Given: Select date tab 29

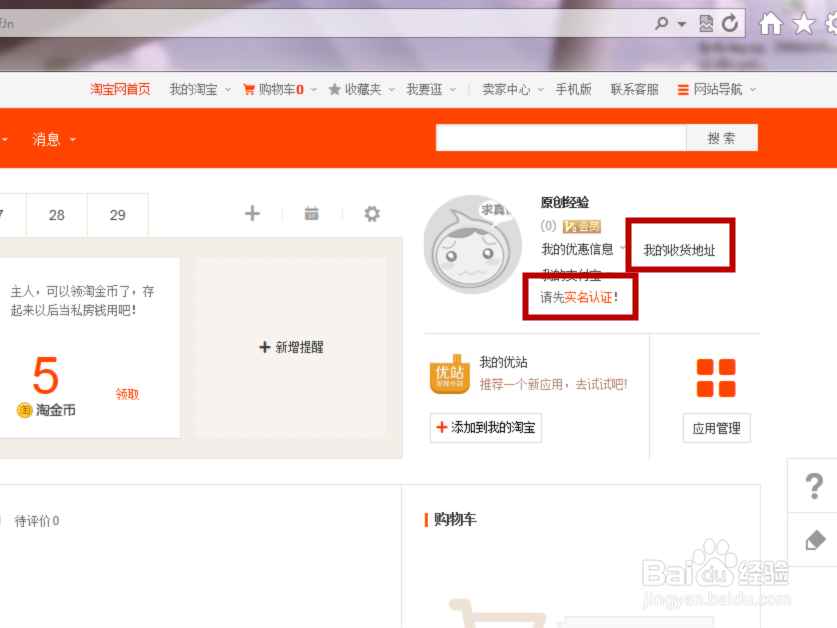Looking at the screenshot, I should (x=117, y=215).
